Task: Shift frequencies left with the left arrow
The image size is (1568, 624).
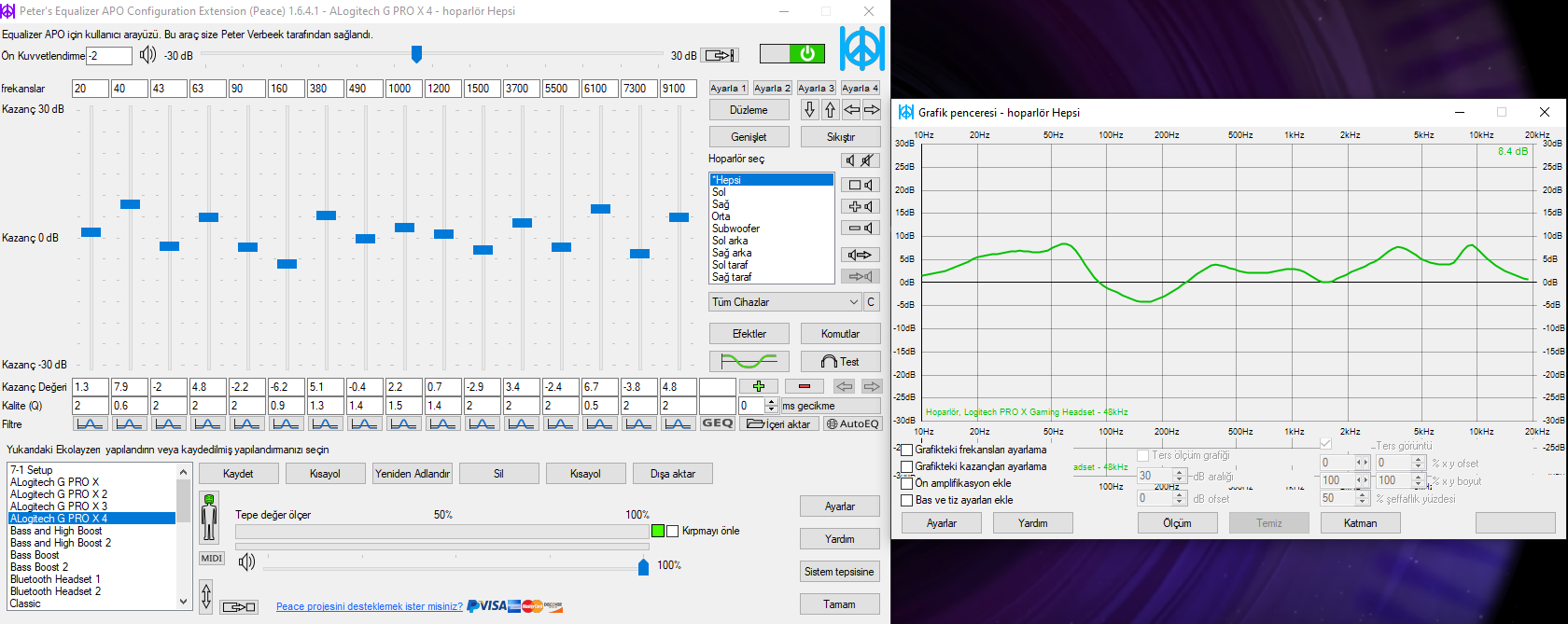Action: coord(852,109)
